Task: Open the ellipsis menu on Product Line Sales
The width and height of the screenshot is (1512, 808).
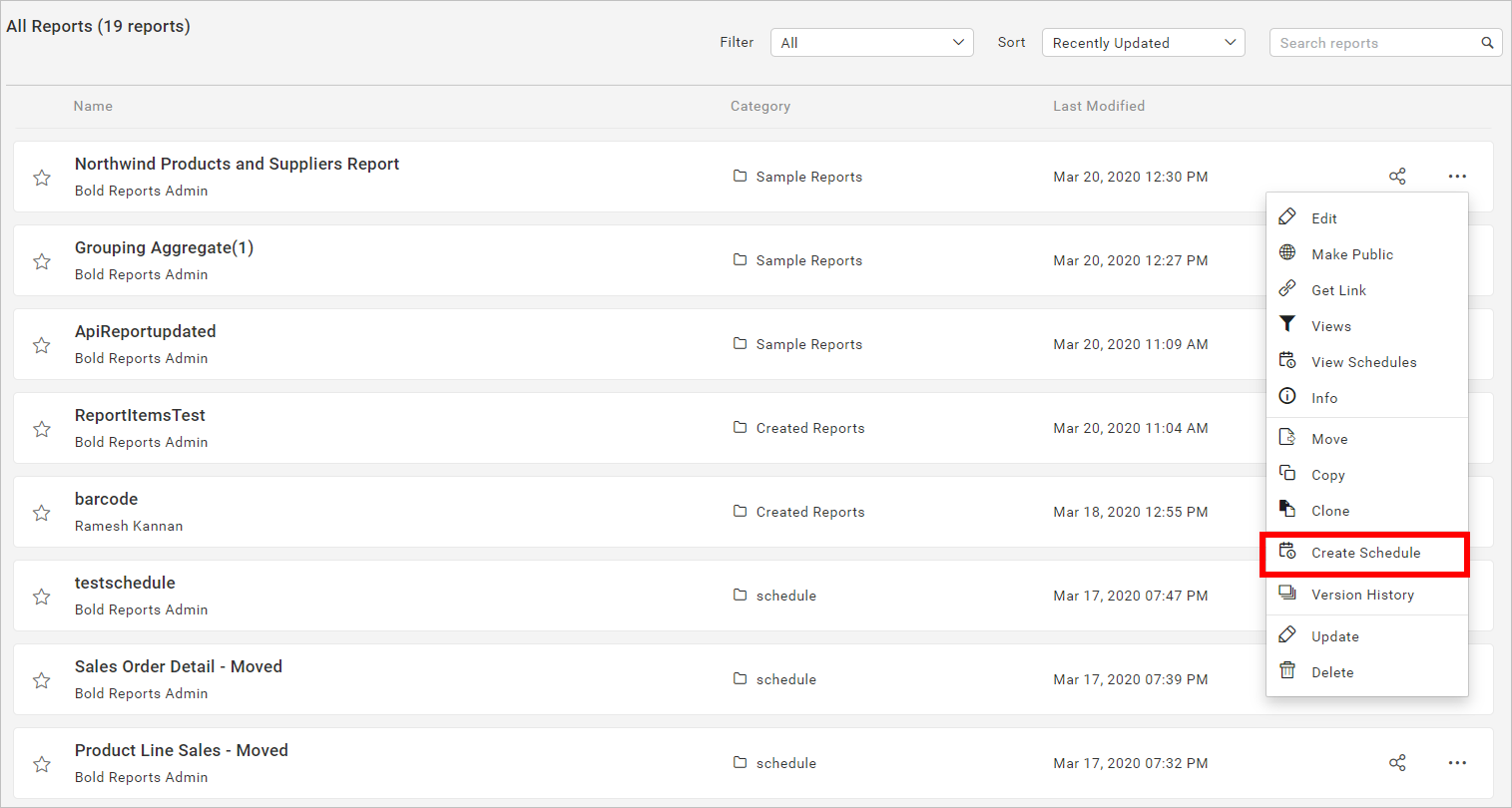Action: [1456, 762]
